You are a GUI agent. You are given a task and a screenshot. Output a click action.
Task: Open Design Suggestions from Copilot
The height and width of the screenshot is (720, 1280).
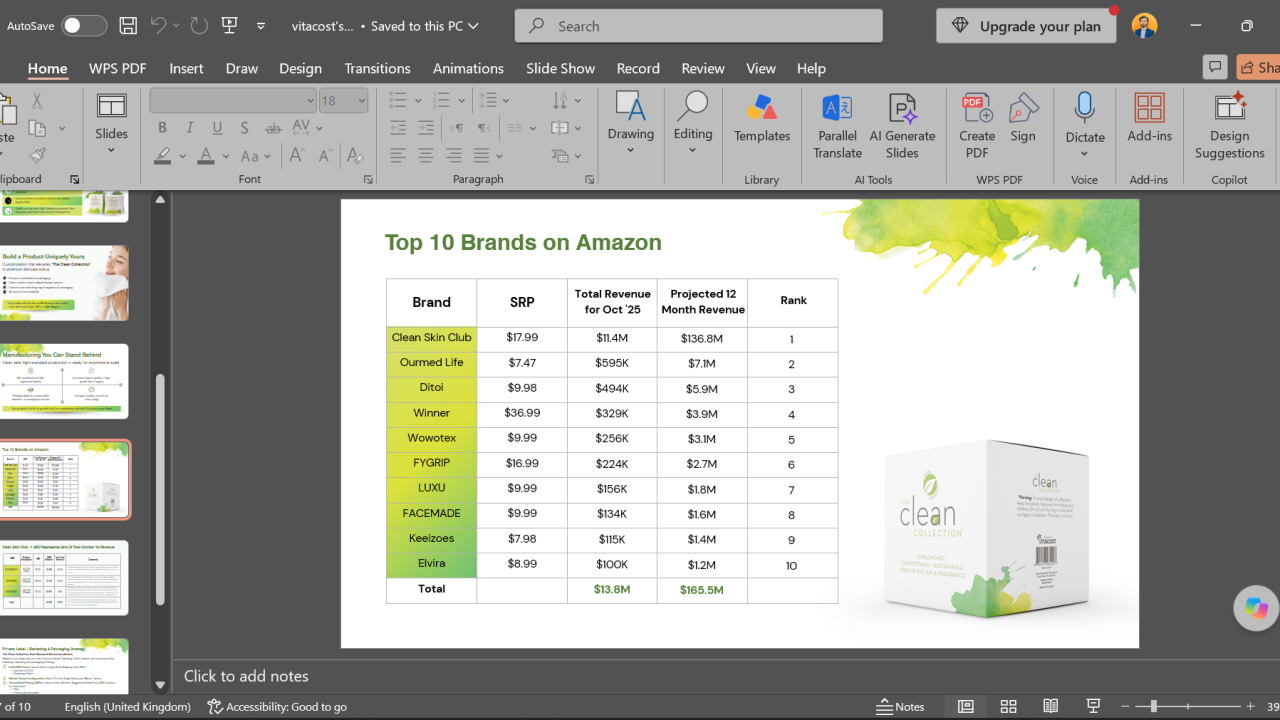[x=1229, y=125]
